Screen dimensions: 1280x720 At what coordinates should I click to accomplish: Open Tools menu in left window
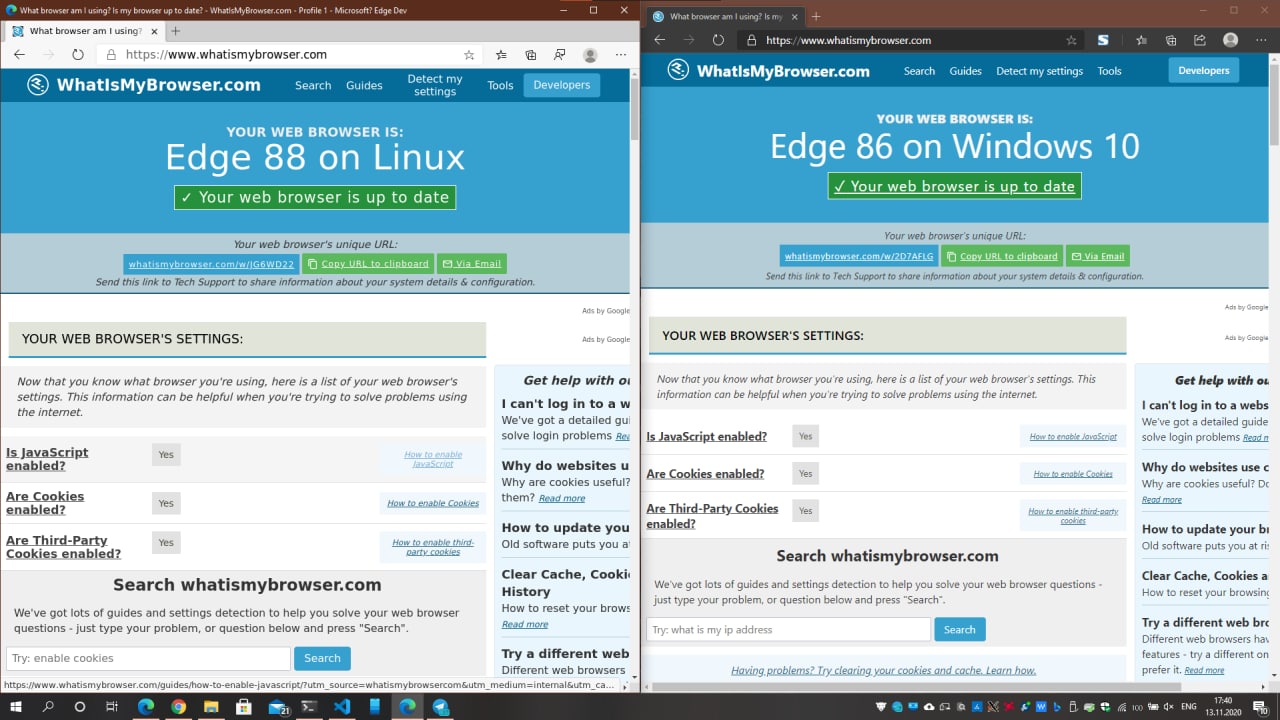500,85
